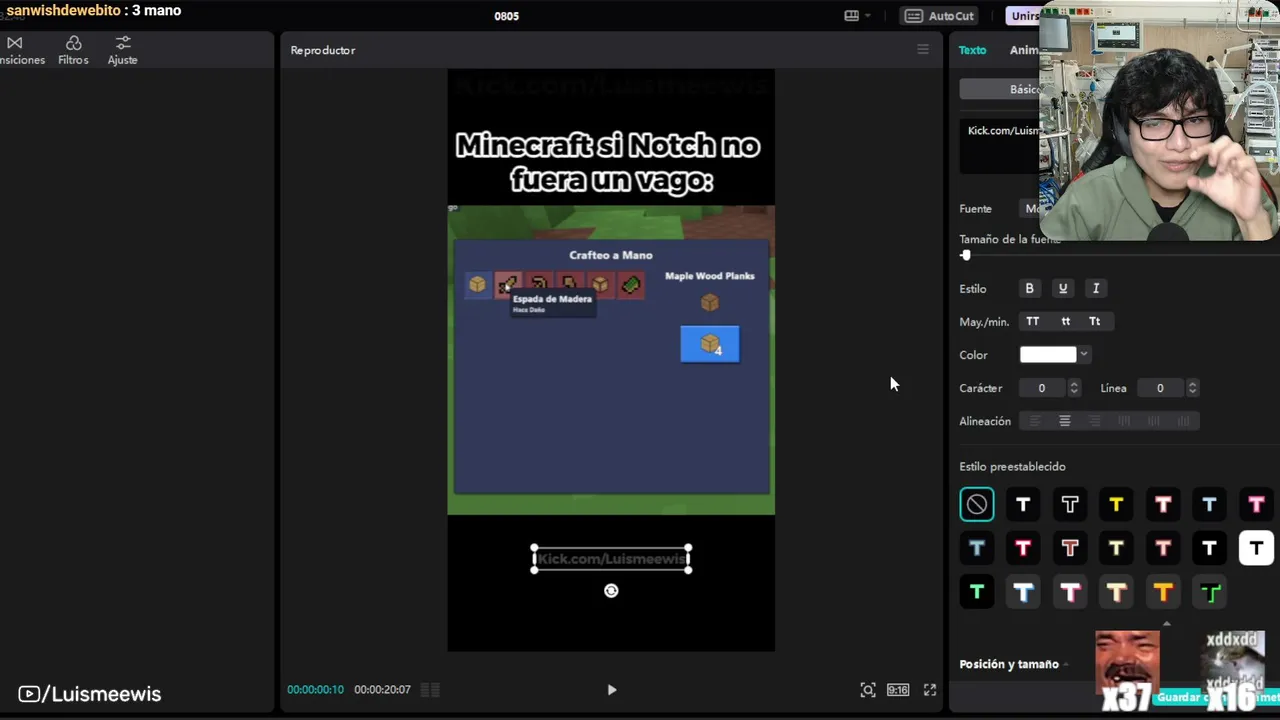Apply white T with pink shadow preset
1280x720 pixels.
click(x=1070, y=592)
